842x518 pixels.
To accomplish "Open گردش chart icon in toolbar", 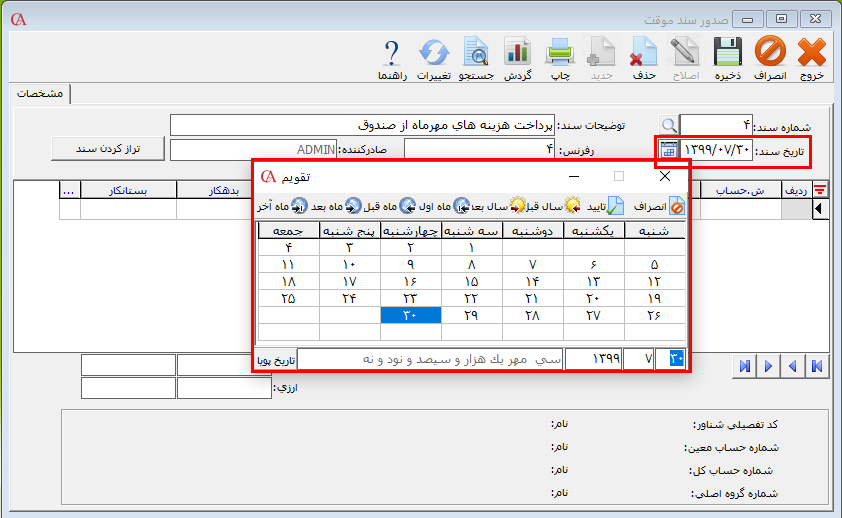I will (518, 59).
